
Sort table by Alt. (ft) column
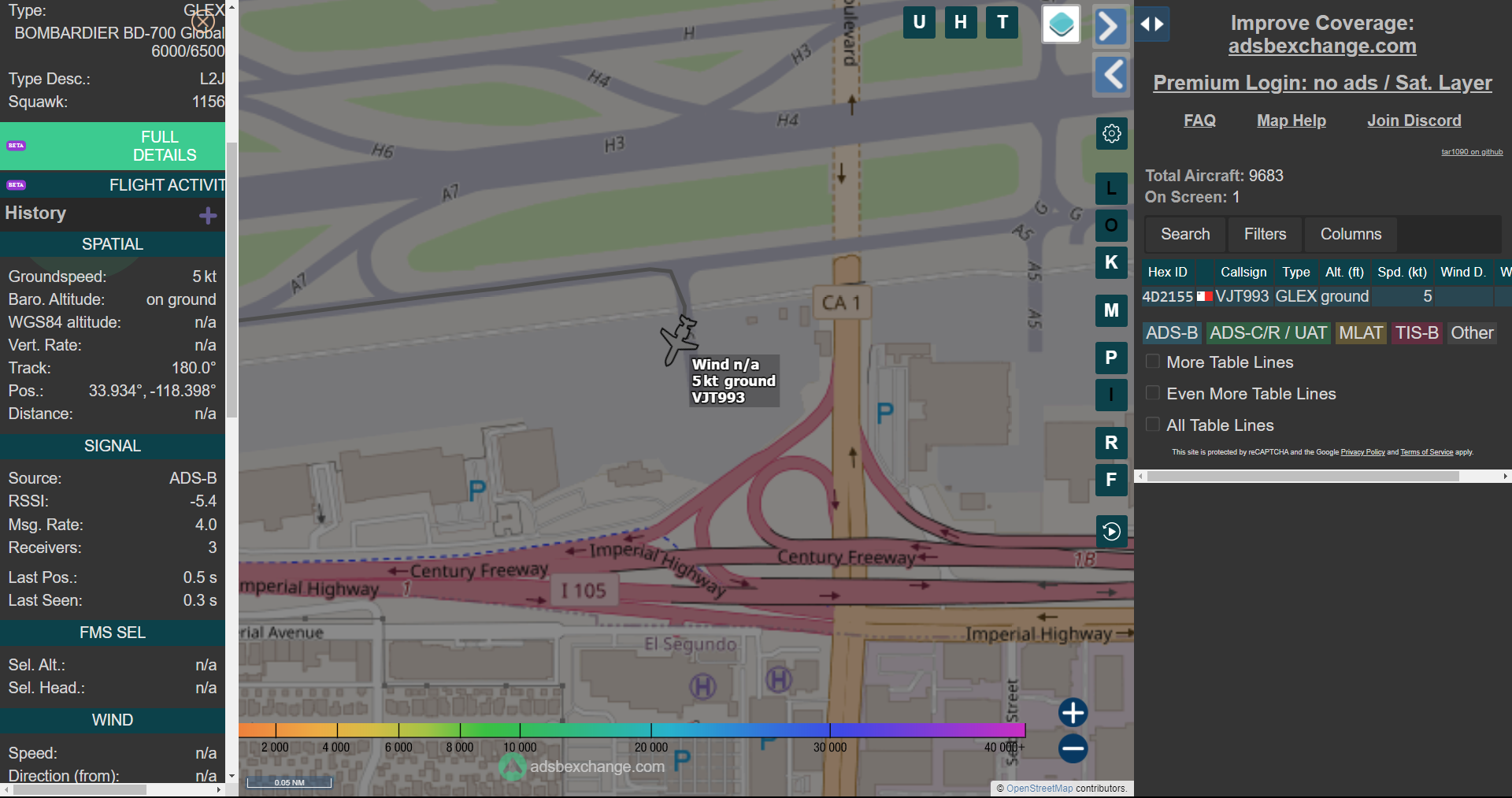click(x=1344, y=272)
